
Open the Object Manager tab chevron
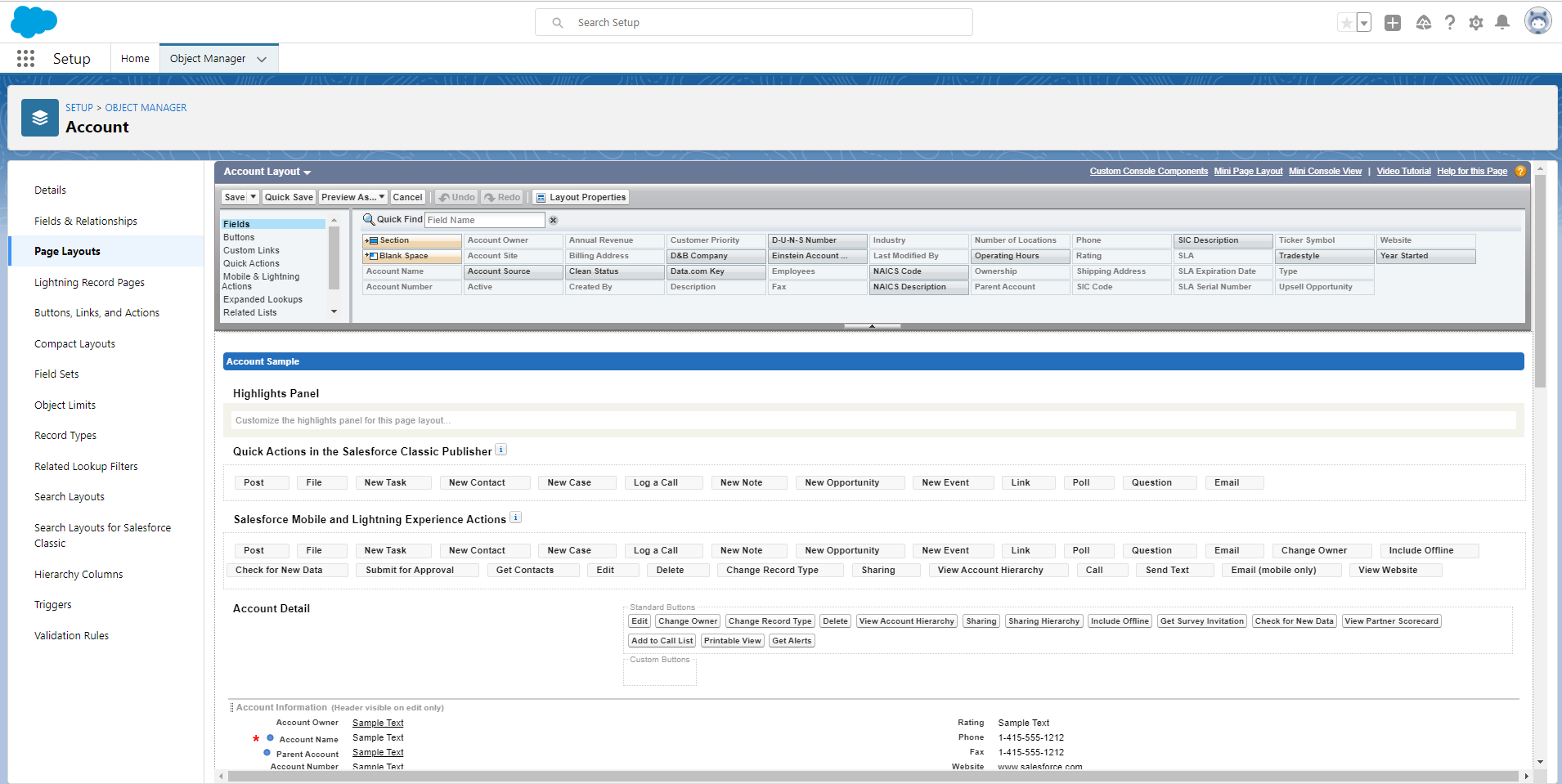click(x=262, y=59)
